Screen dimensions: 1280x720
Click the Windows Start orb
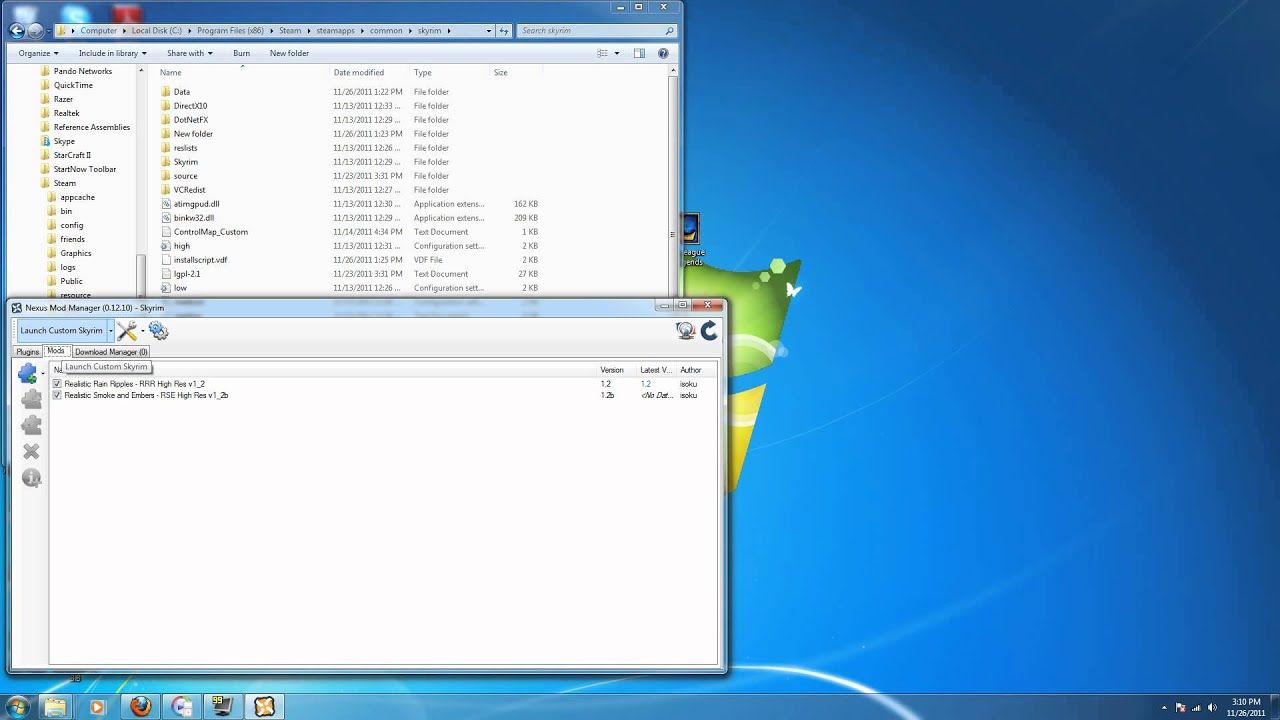point(18,707)
